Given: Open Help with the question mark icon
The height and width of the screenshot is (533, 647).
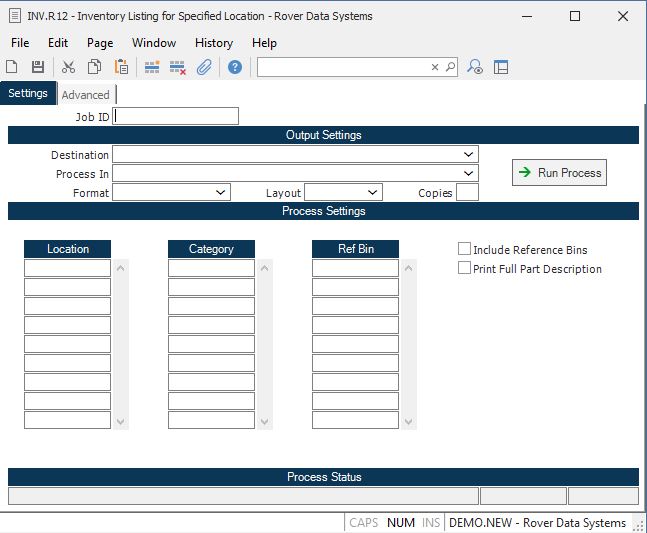Looking at the screenshot, I should 235,67.
